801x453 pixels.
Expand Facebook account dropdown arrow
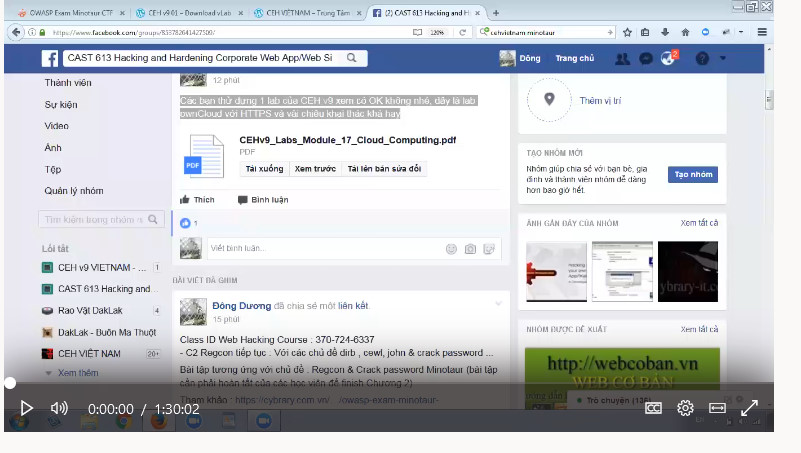(x=723, y=58)
